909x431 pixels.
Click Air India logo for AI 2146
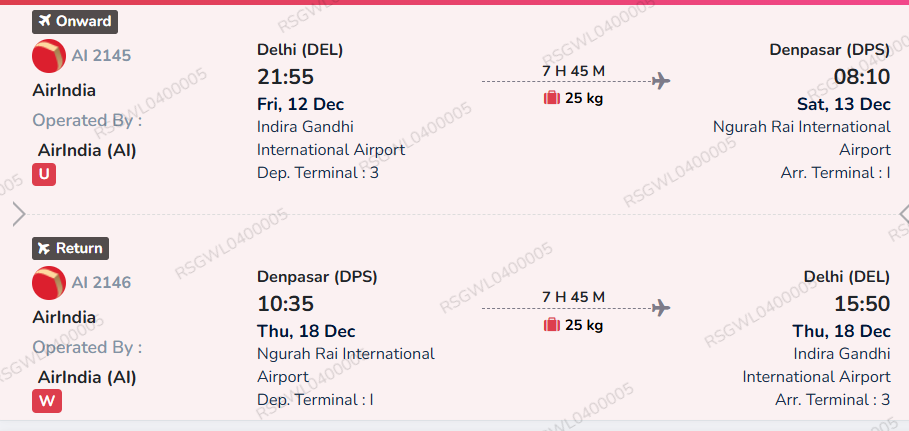click(49, 283)
